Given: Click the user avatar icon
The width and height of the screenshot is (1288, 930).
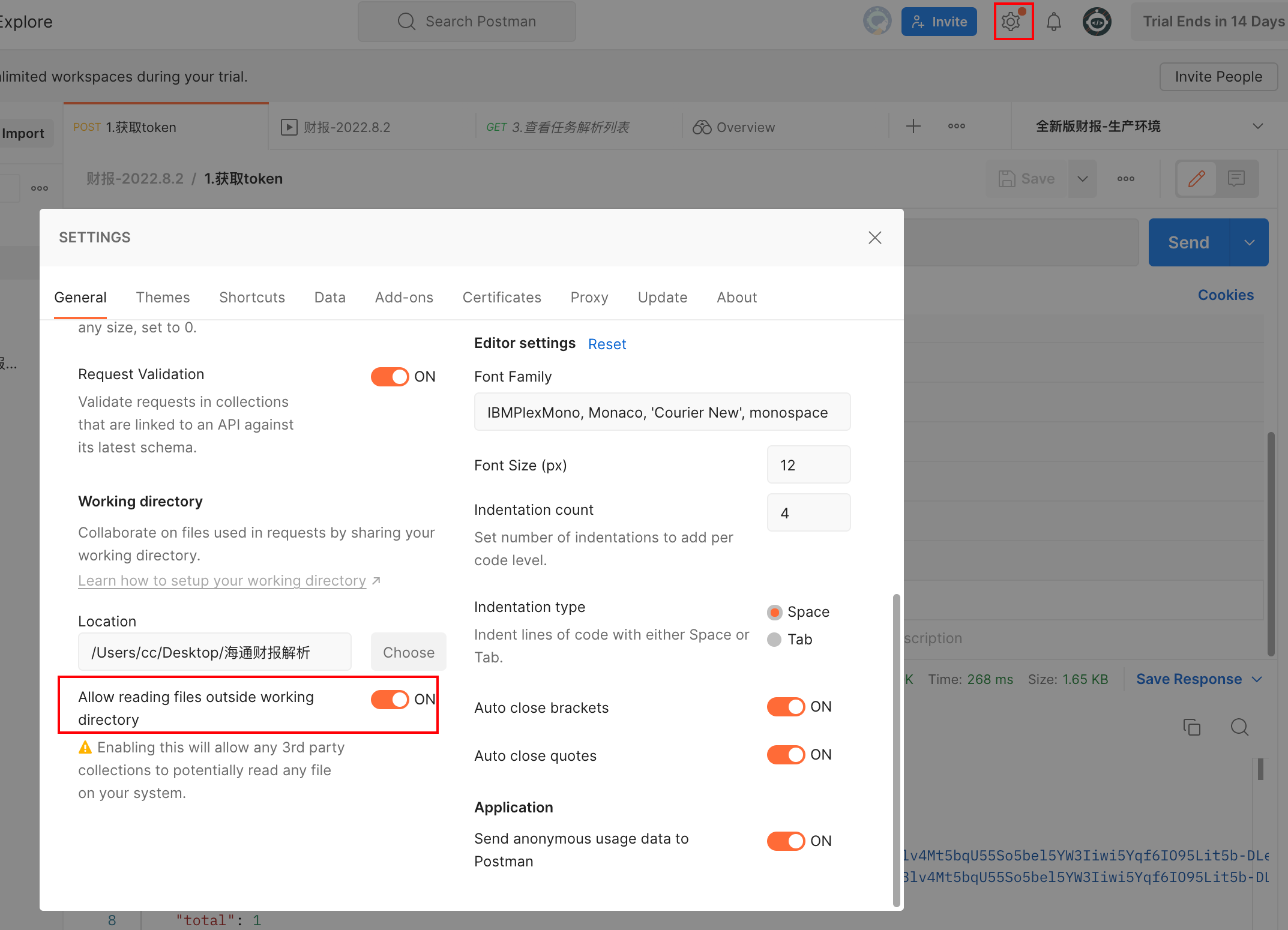Looking at the screenshot, I should pyautogui.click(x=1097, y=22).
